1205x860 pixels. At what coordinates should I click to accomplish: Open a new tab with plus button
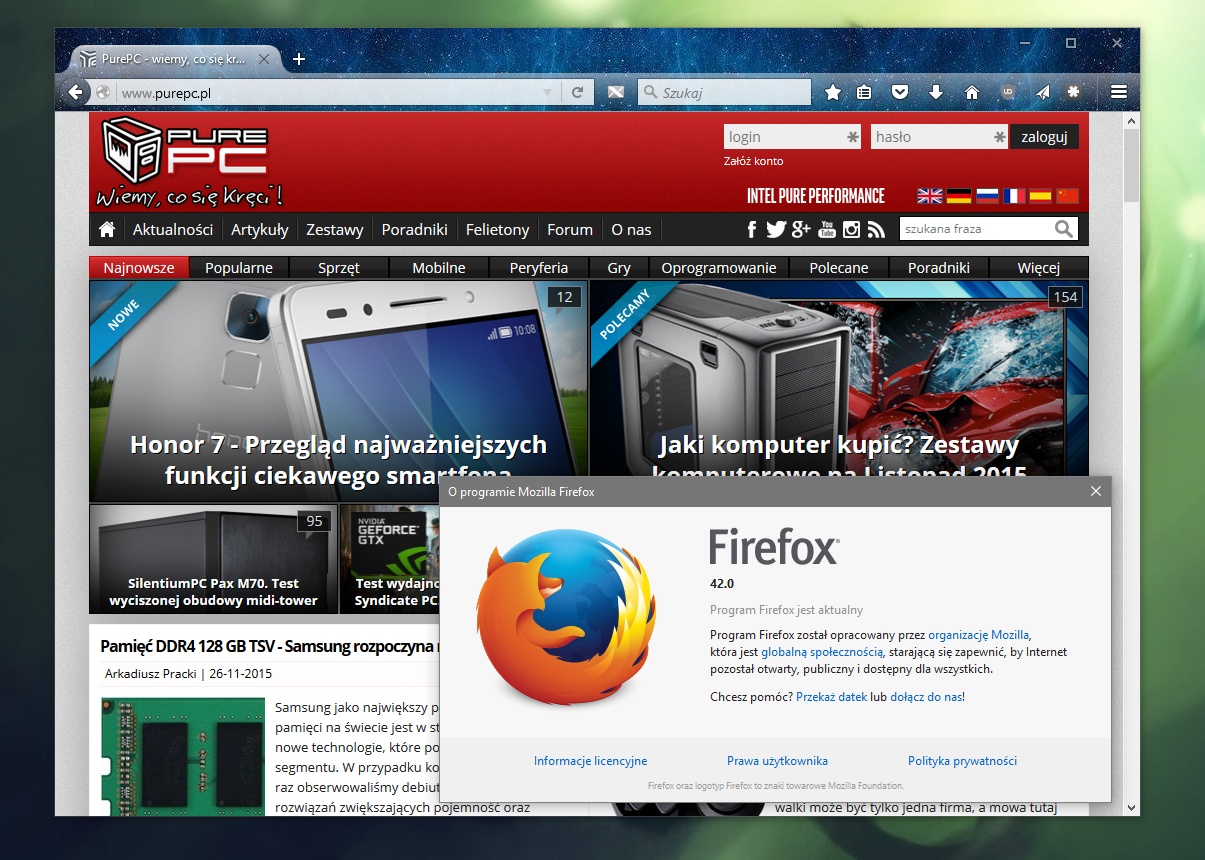click(x=298, y=59)
